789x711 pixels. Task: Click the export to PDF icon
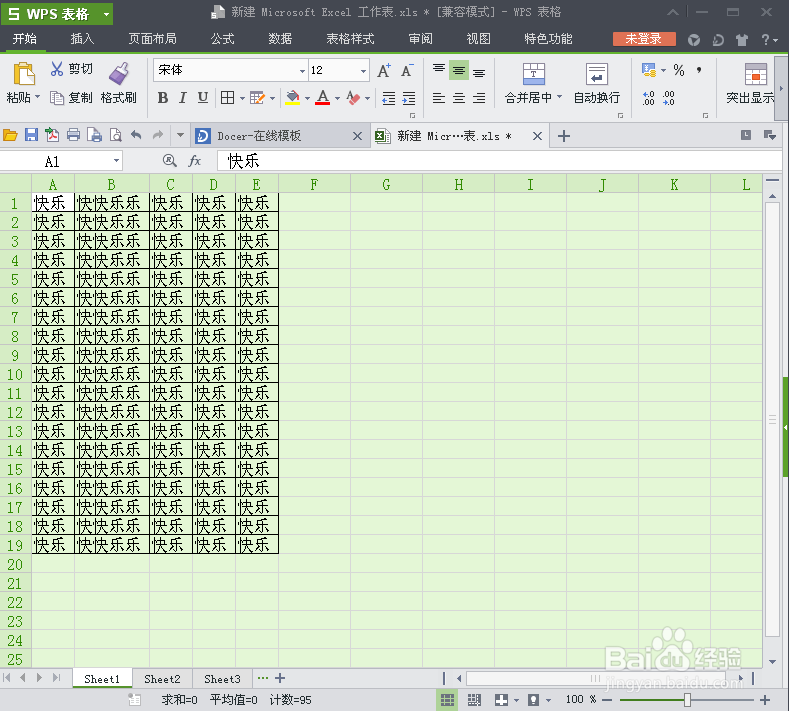(x=52, y=135)
